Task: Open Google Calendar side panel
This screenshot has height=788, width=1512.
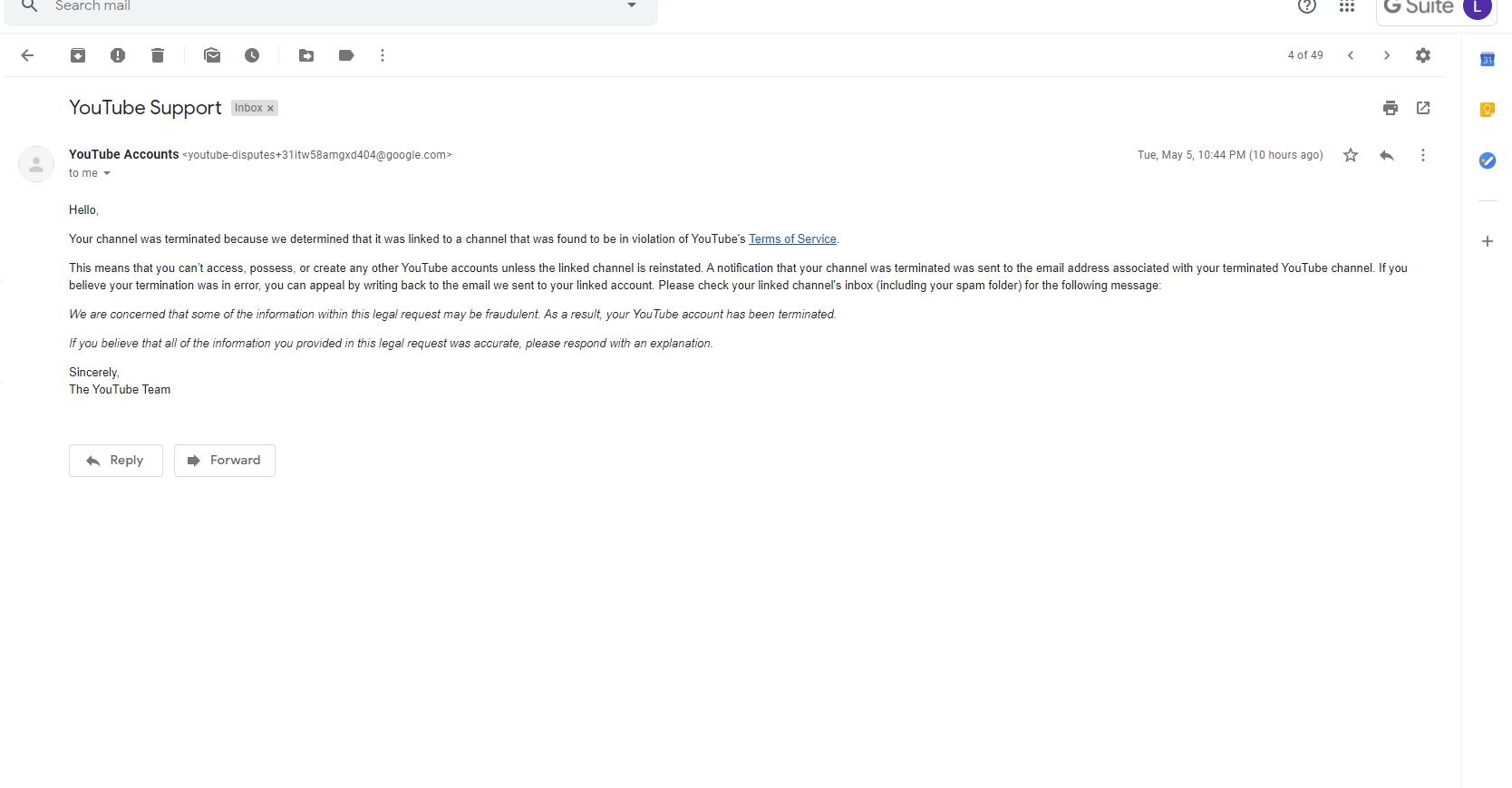Action: [1488, 60]
